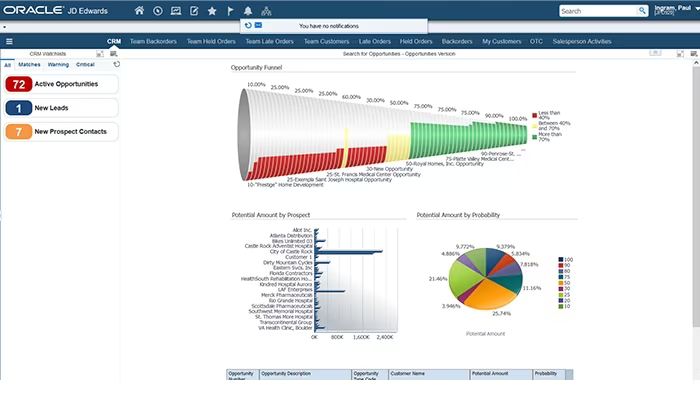
Task: Maximize the Search for Opportunities panel
Action: coord(680,54)
